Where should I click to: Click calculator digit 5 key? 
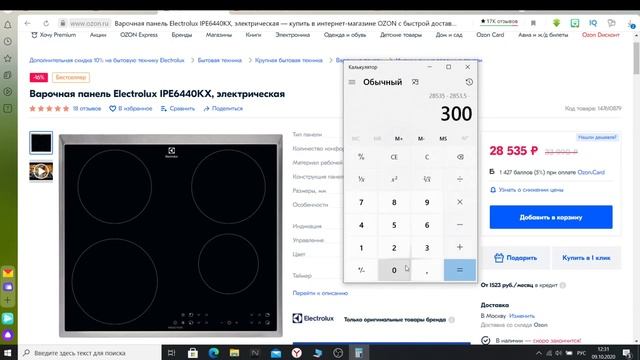tap(394, 225)
